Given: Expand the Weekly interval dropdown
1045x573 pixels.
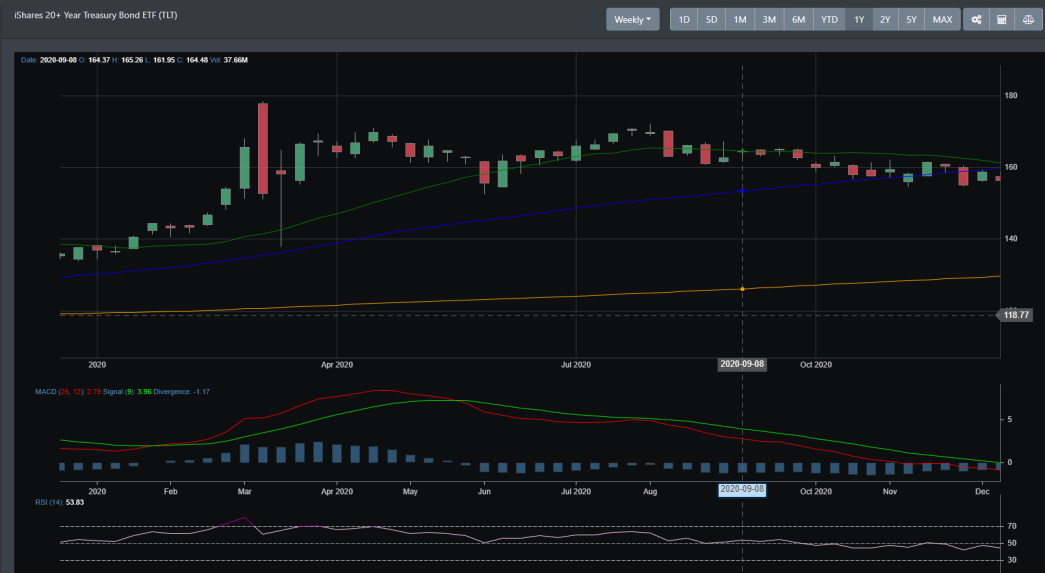Looking at the screenshot, I should tap(632, 19).
